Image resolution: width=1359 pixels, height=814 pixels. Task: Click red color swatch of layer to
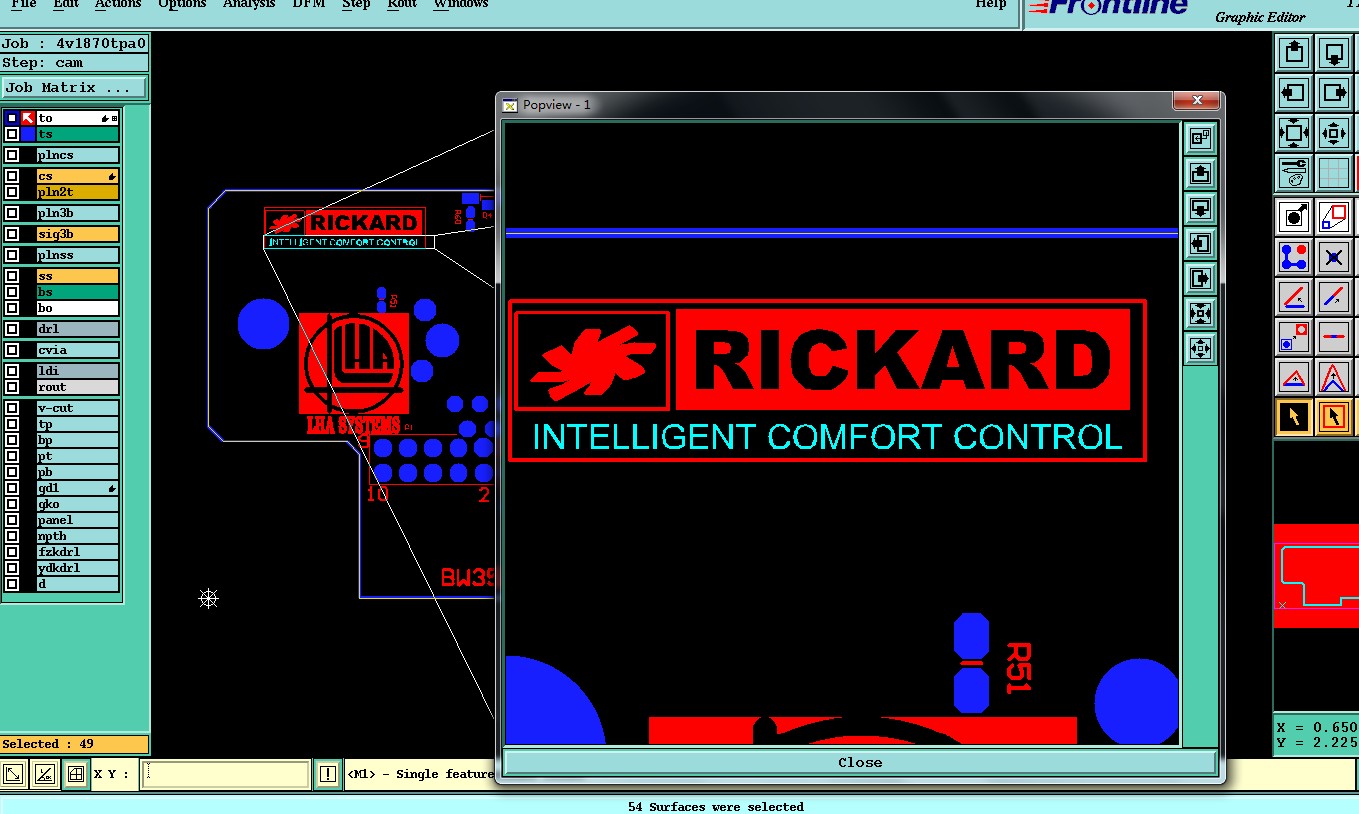coord(28,118)
